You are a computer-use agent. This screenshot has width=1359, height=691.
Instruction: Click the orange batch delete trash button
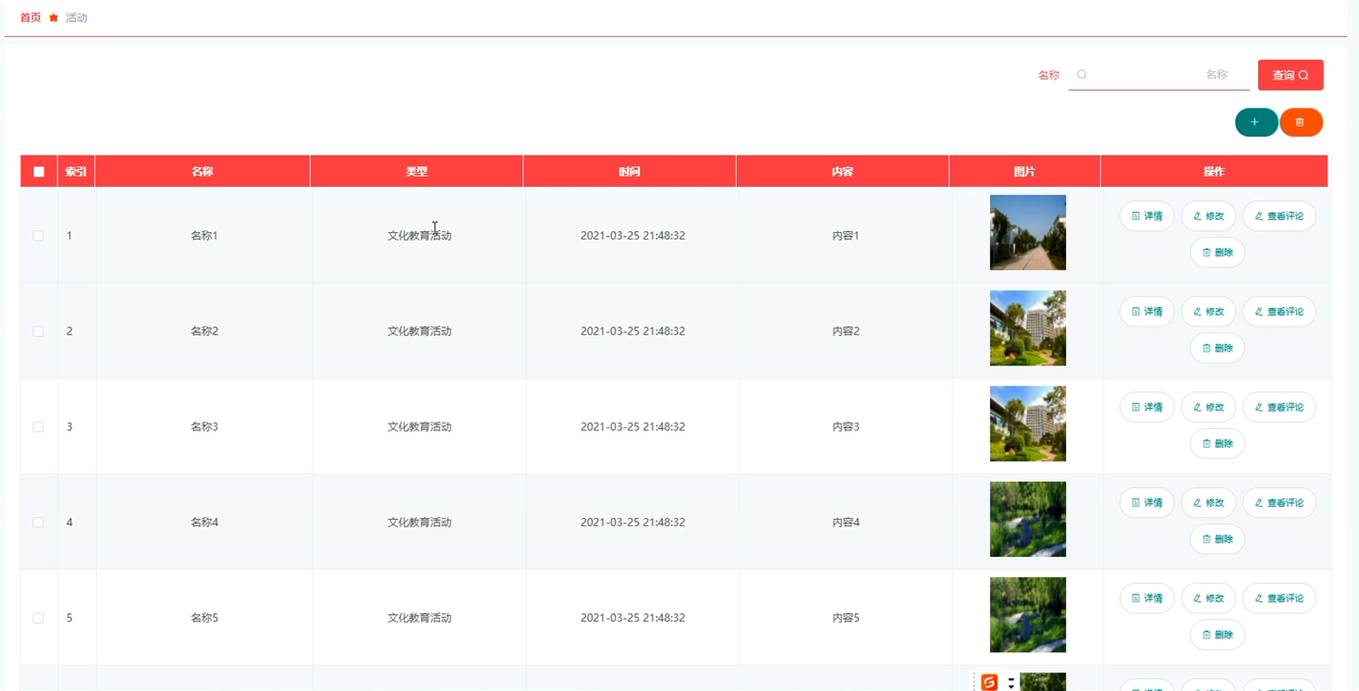click(1301, 122)
